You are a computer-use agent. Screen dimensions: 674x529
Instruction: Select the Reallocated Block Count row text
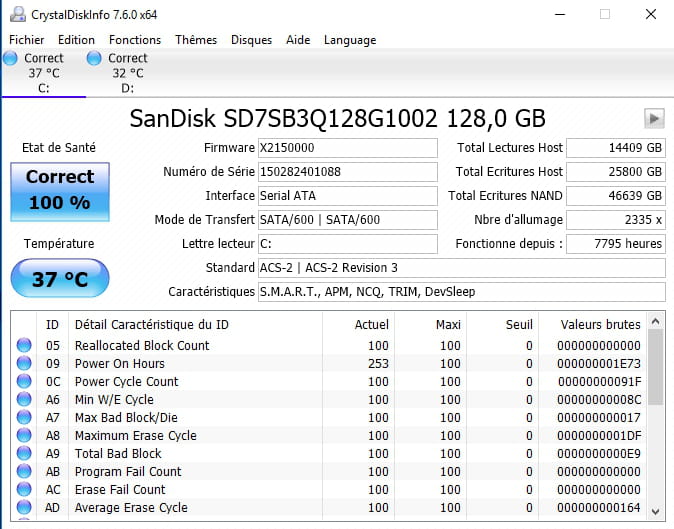pos(142,346)
